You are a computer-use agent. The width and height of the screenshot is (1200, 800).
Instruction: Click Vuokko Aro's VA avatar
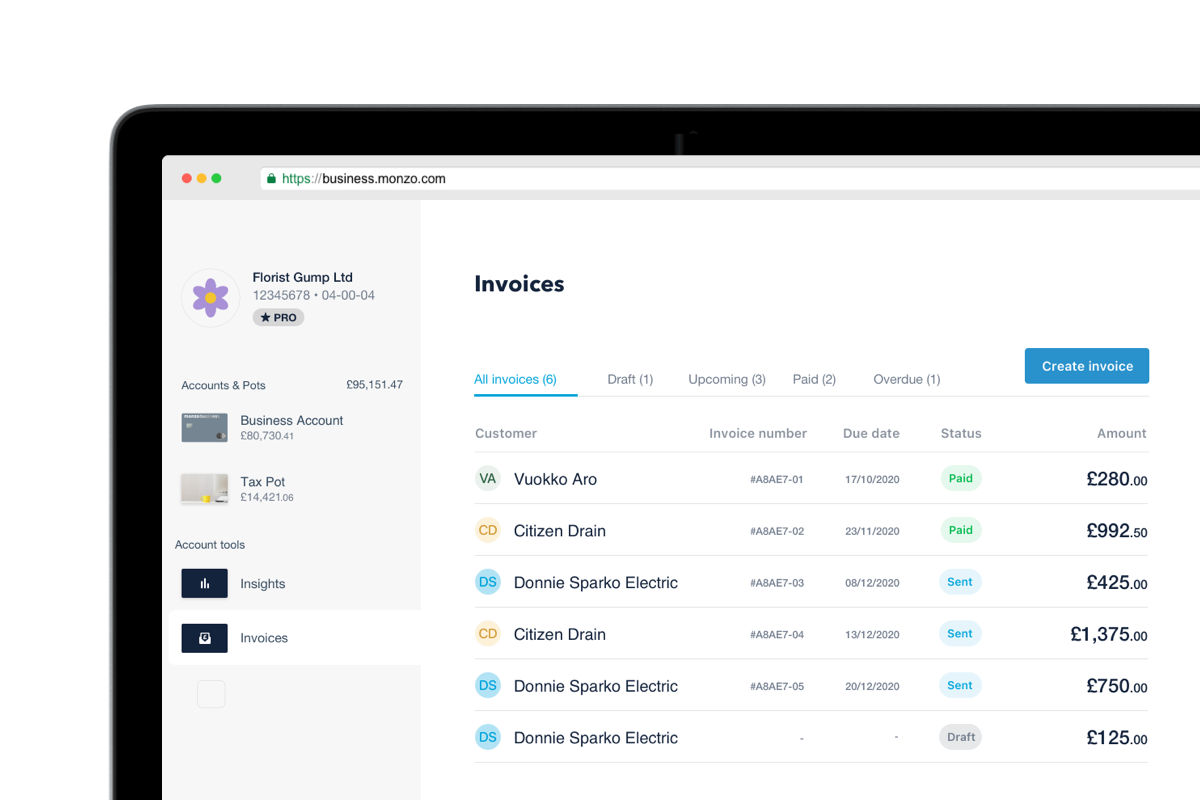pos(488,478)
